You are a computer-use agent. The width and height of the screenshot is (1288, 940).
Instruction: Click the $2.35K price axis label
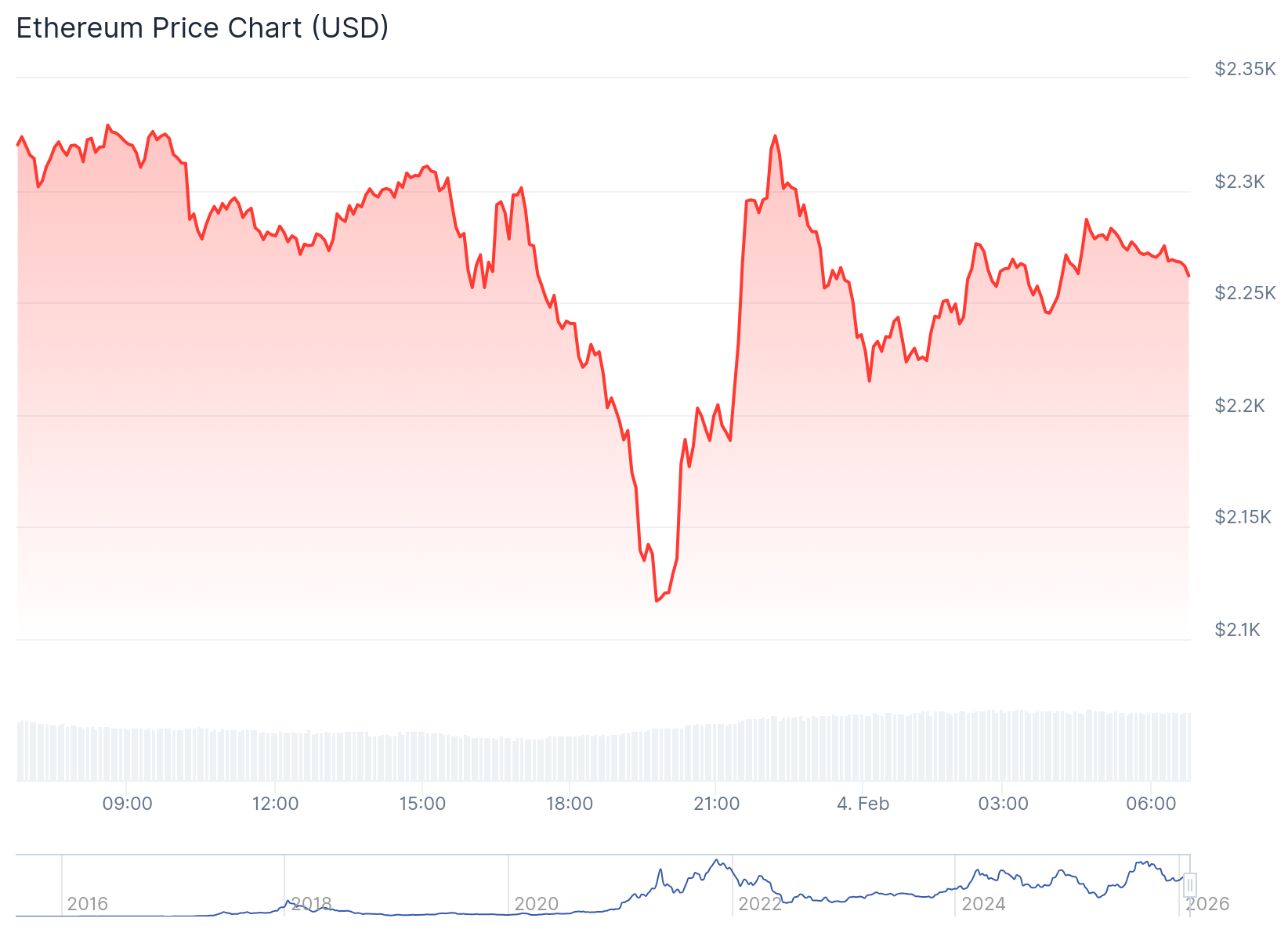[1245, 69]
